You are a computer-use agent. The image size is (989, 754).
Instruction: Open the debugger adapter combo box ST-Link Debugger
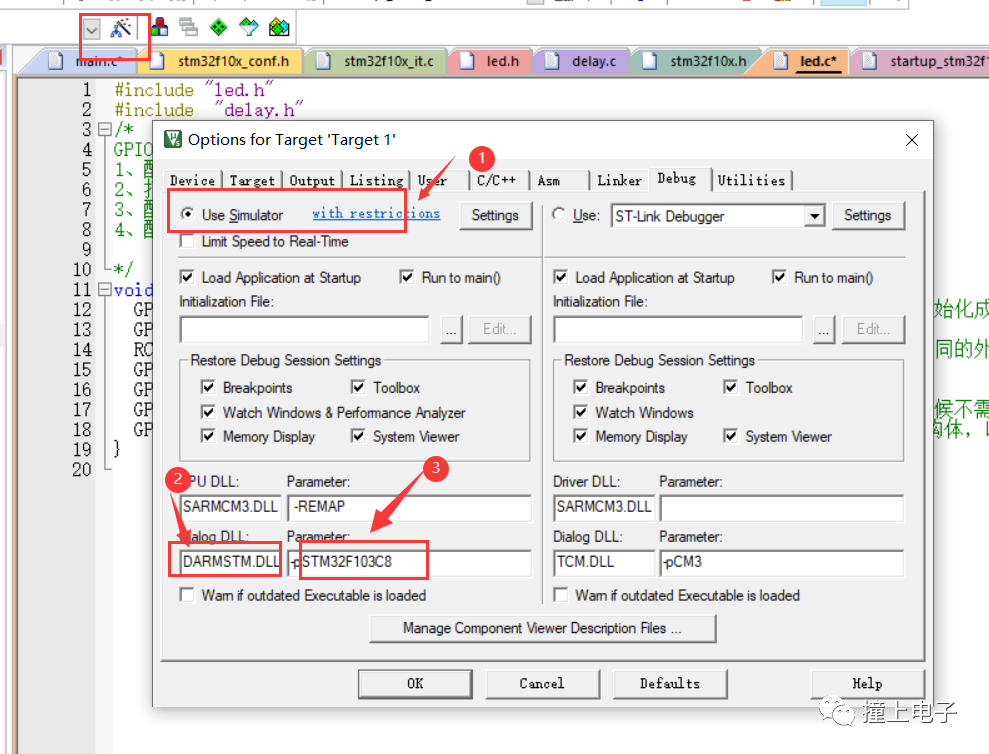click(718, 216)
